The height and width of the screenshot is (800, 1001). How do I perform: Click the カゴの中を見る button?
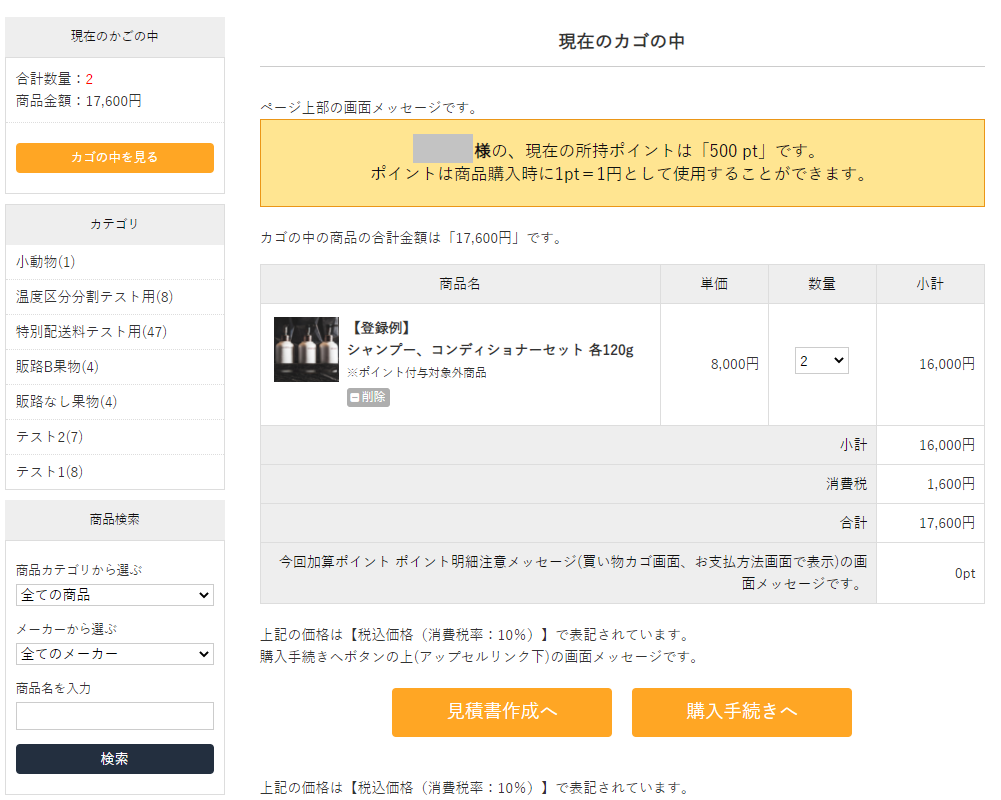(x=115, y=158)
